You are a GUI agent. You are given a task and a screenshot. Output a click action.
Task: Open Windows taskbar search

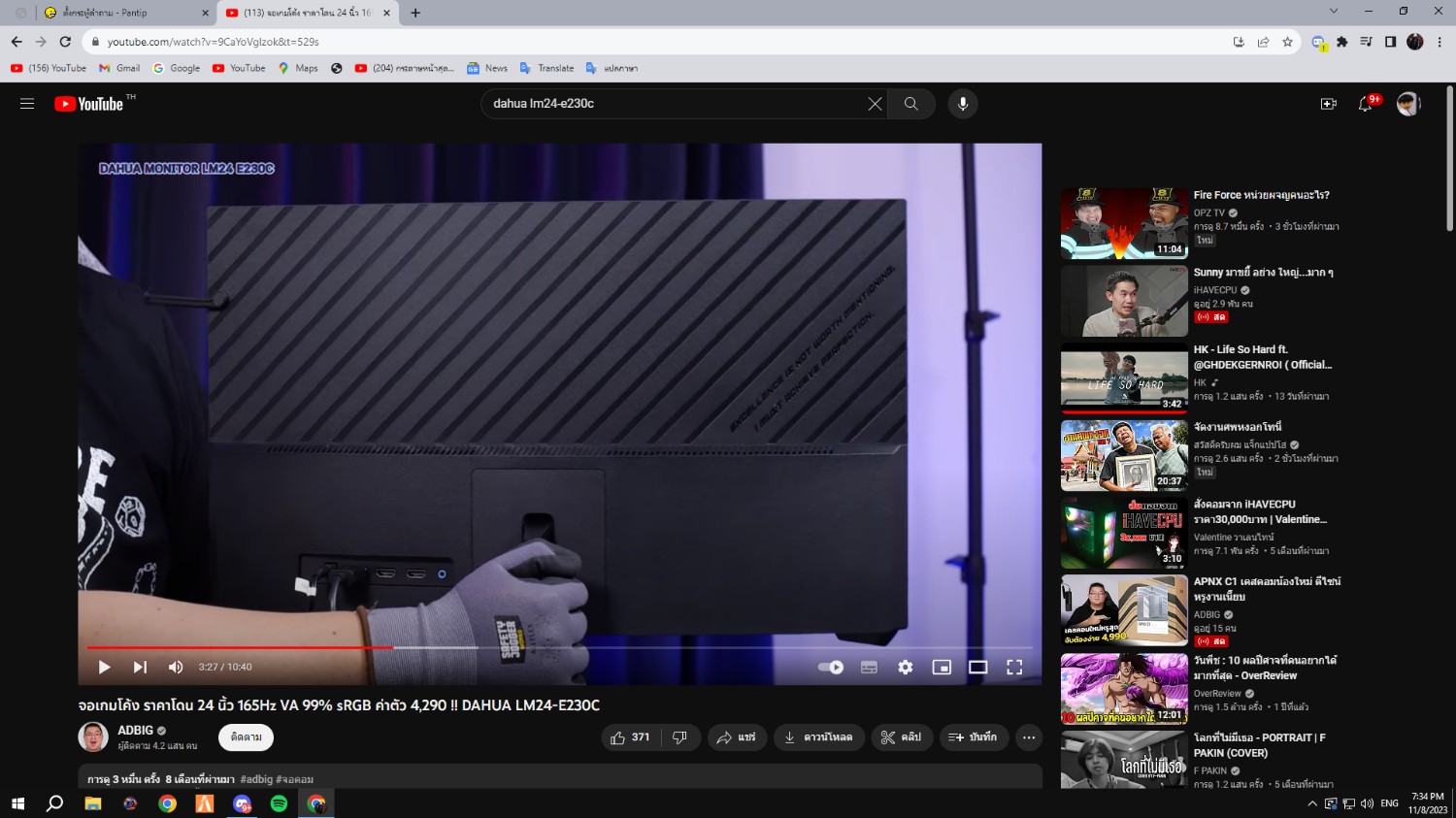(x=55, y=803)
